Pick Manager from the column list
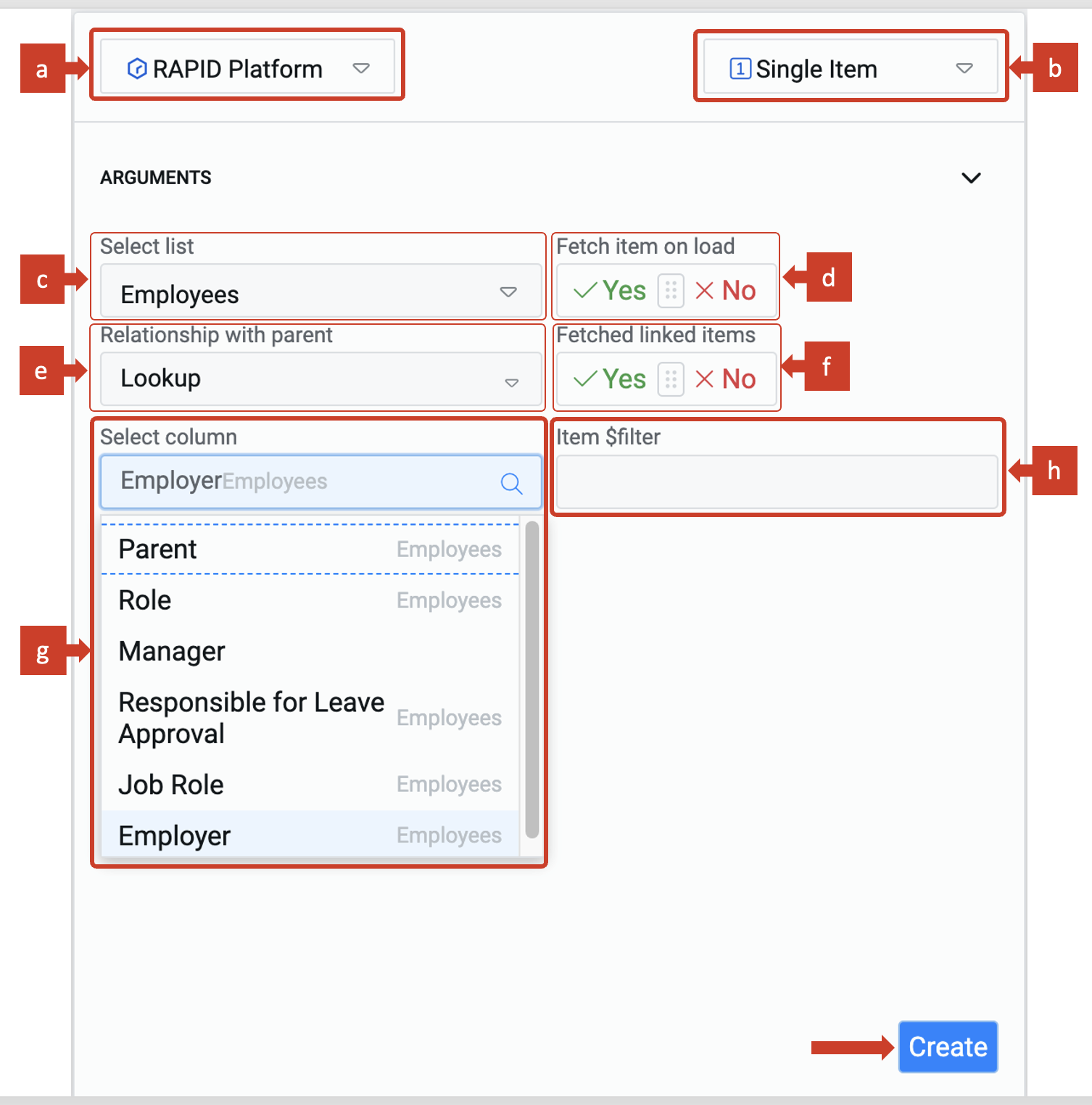 [310, 651]
